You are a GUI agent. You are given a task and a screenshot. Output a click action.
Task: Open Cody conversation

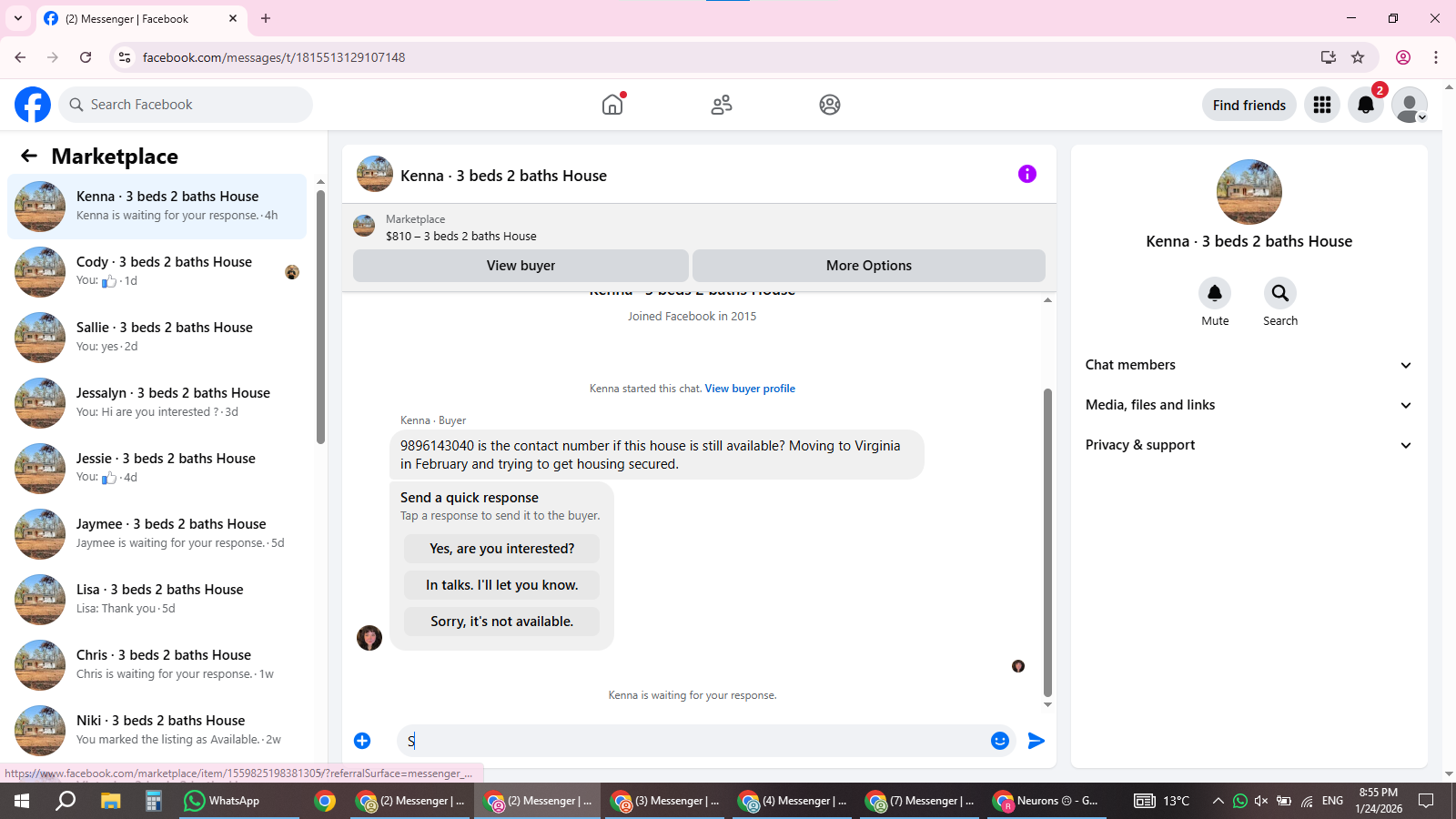tap(157, 272)
